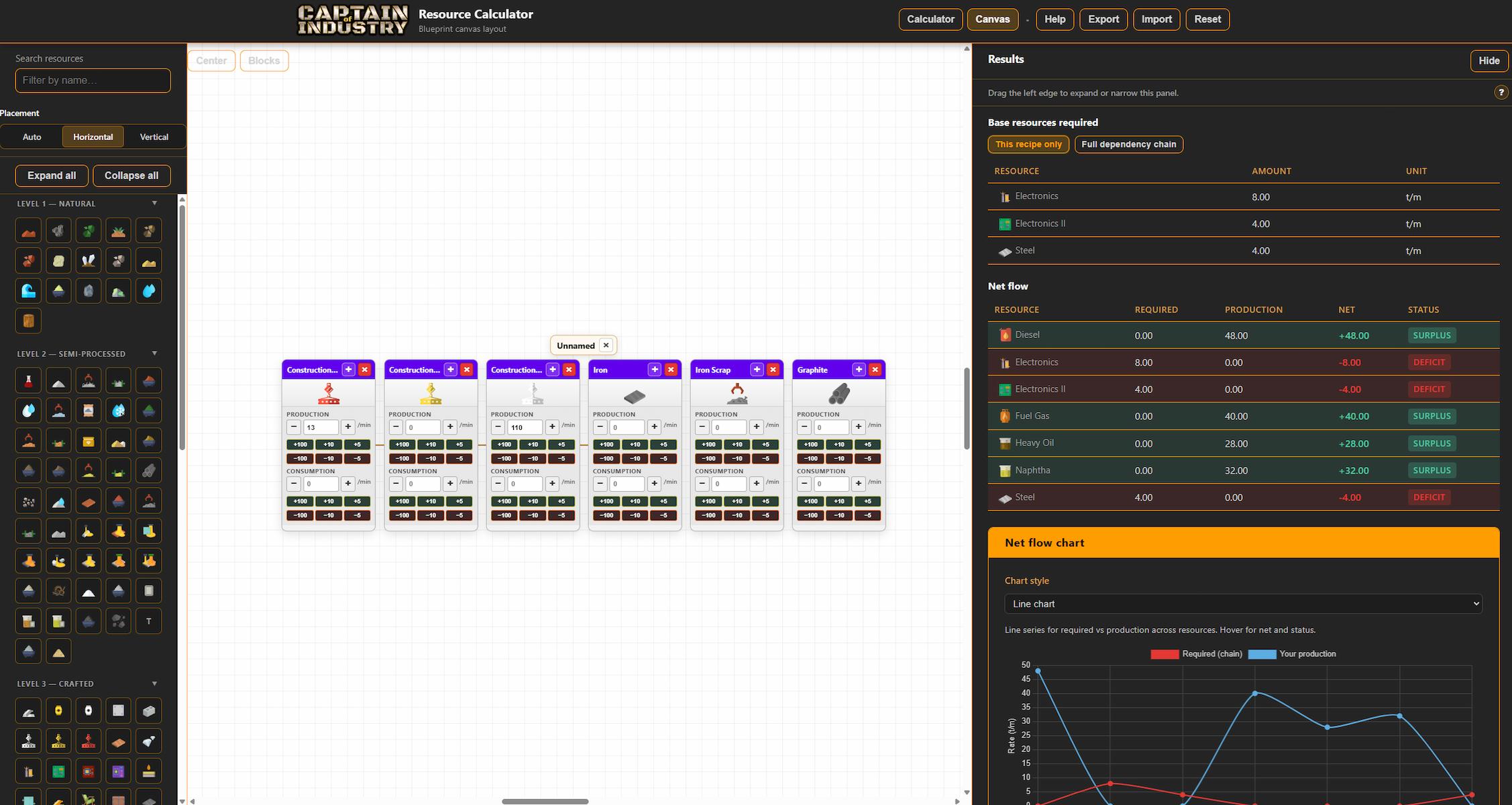Choose the blue water droplets icon in Level 1
Image resolution: width=1512 pixels, height=805 pixels.
pyautogui.click(x=148, y=290)
